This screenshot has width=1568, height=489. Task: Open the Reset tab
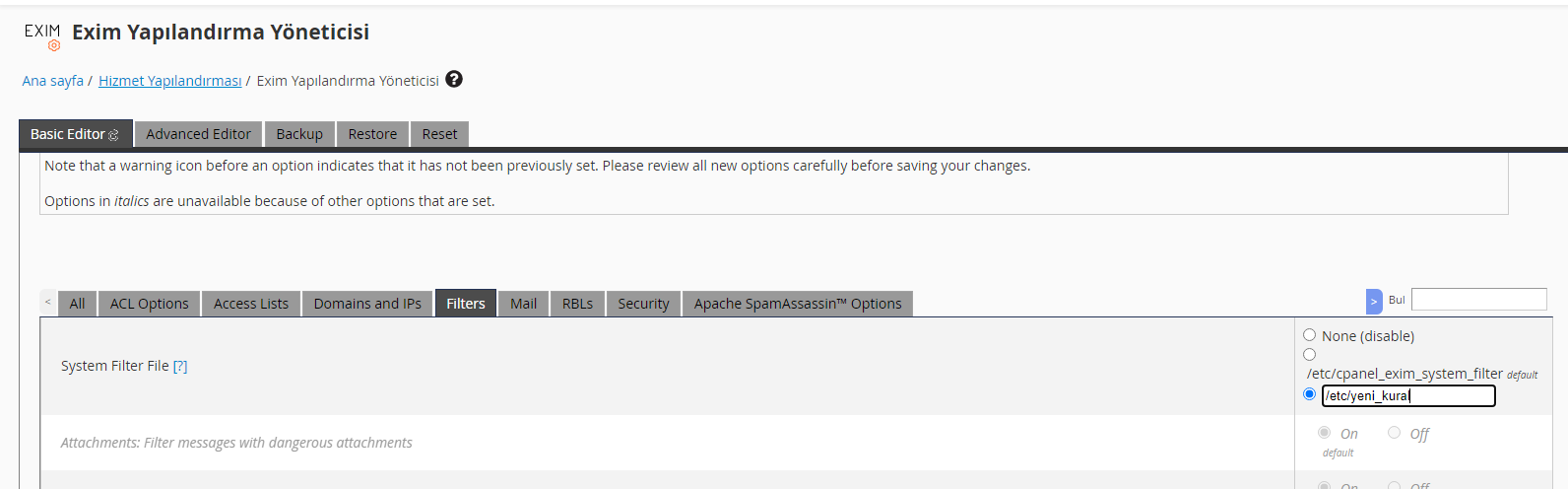(x=439, y=134)
